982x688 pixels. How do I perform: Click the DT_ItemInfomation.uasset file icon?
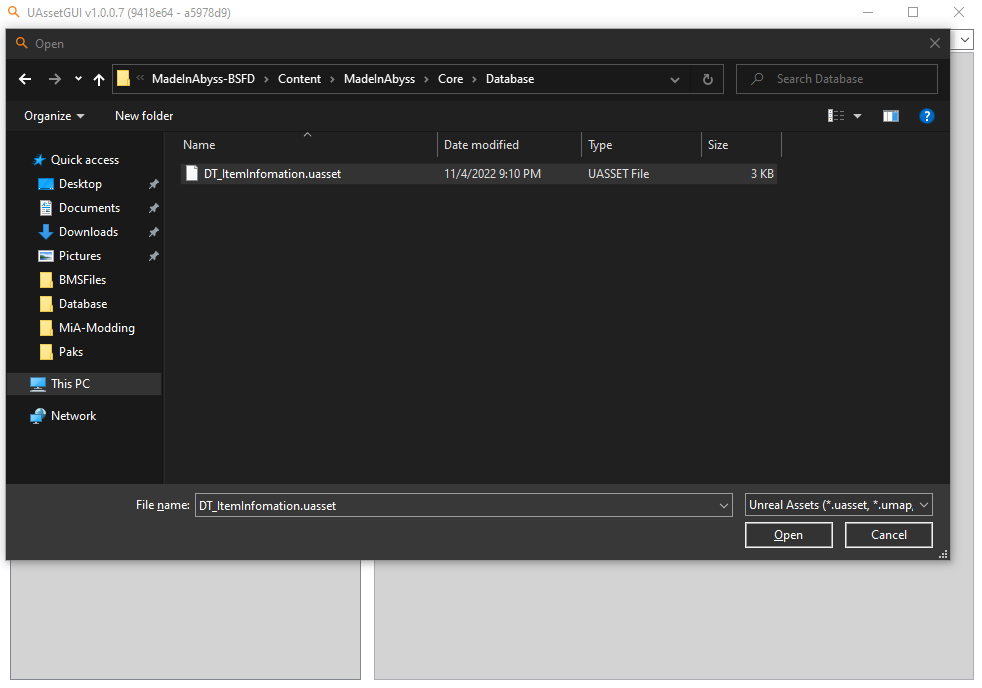click(191, 173)
